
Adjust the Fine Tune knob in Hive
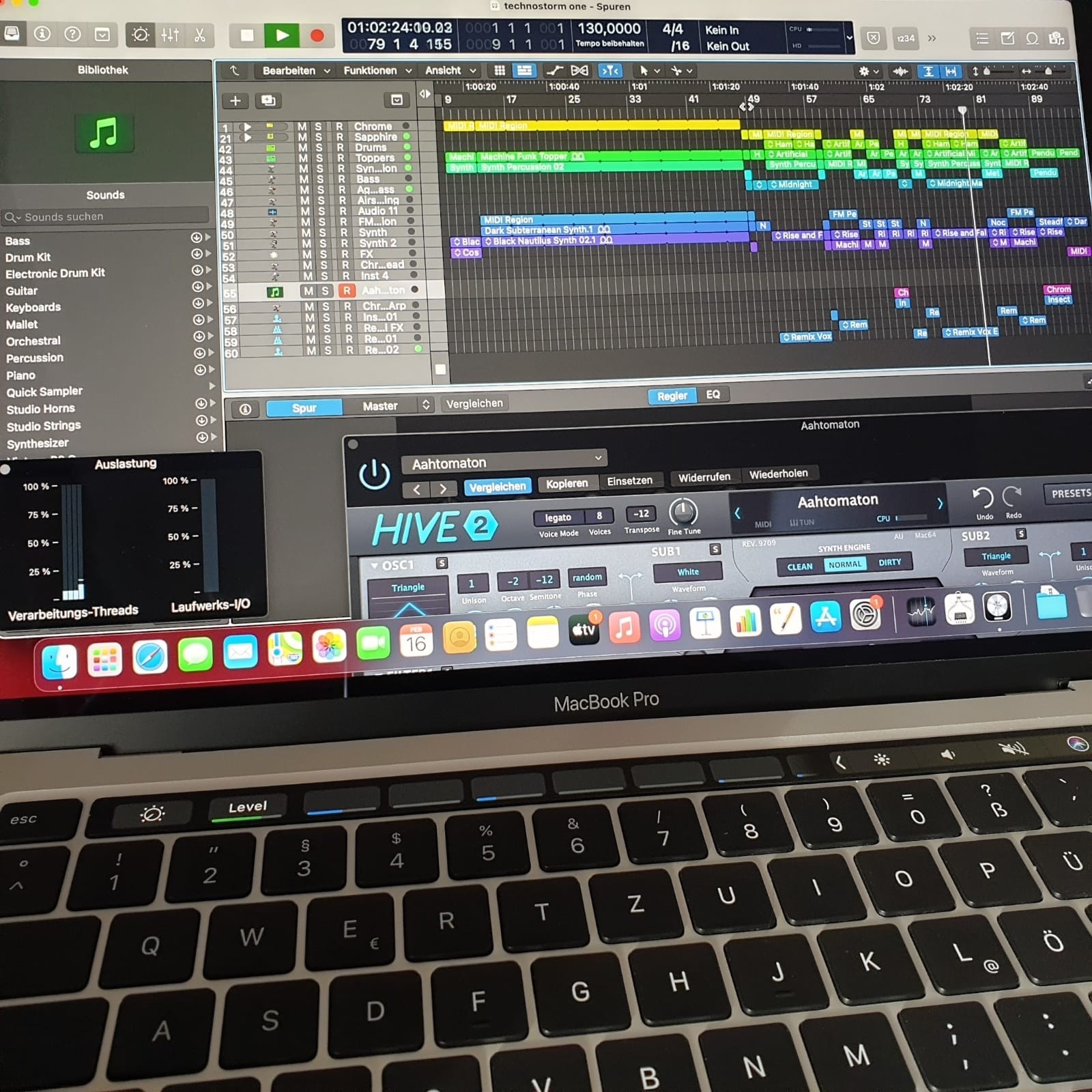coord(682,512)
